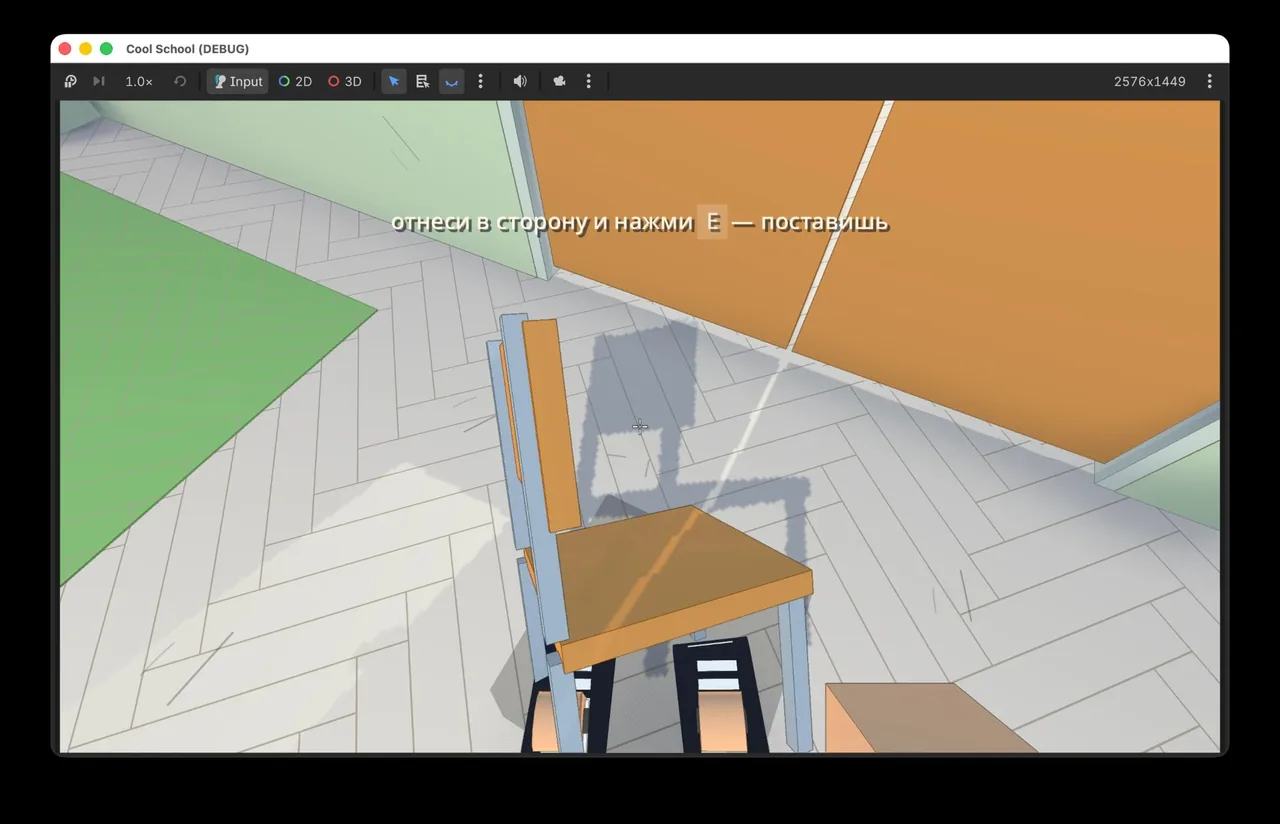Click the word "поставишь" in the hint
The image size is (1280, 824).
[x=825, y=222]
